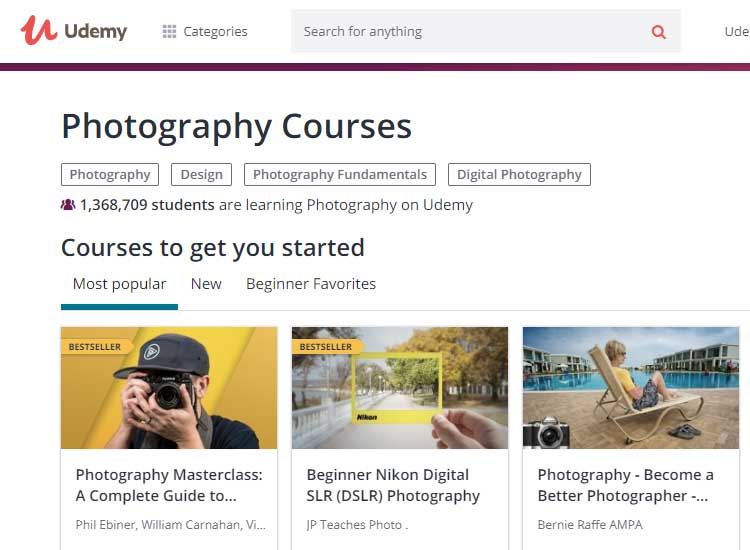Click the students group icon

click(68, 205)
